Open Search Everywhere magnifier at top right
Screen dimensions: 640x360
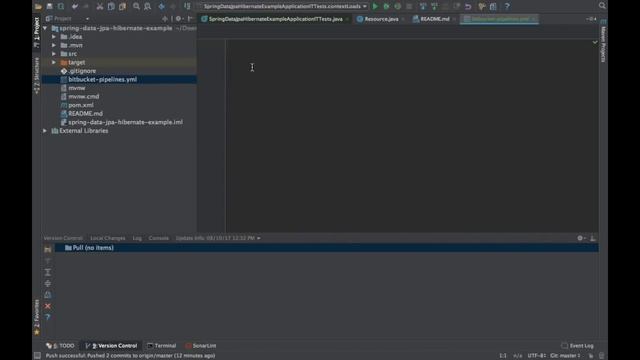click(602, 6)
